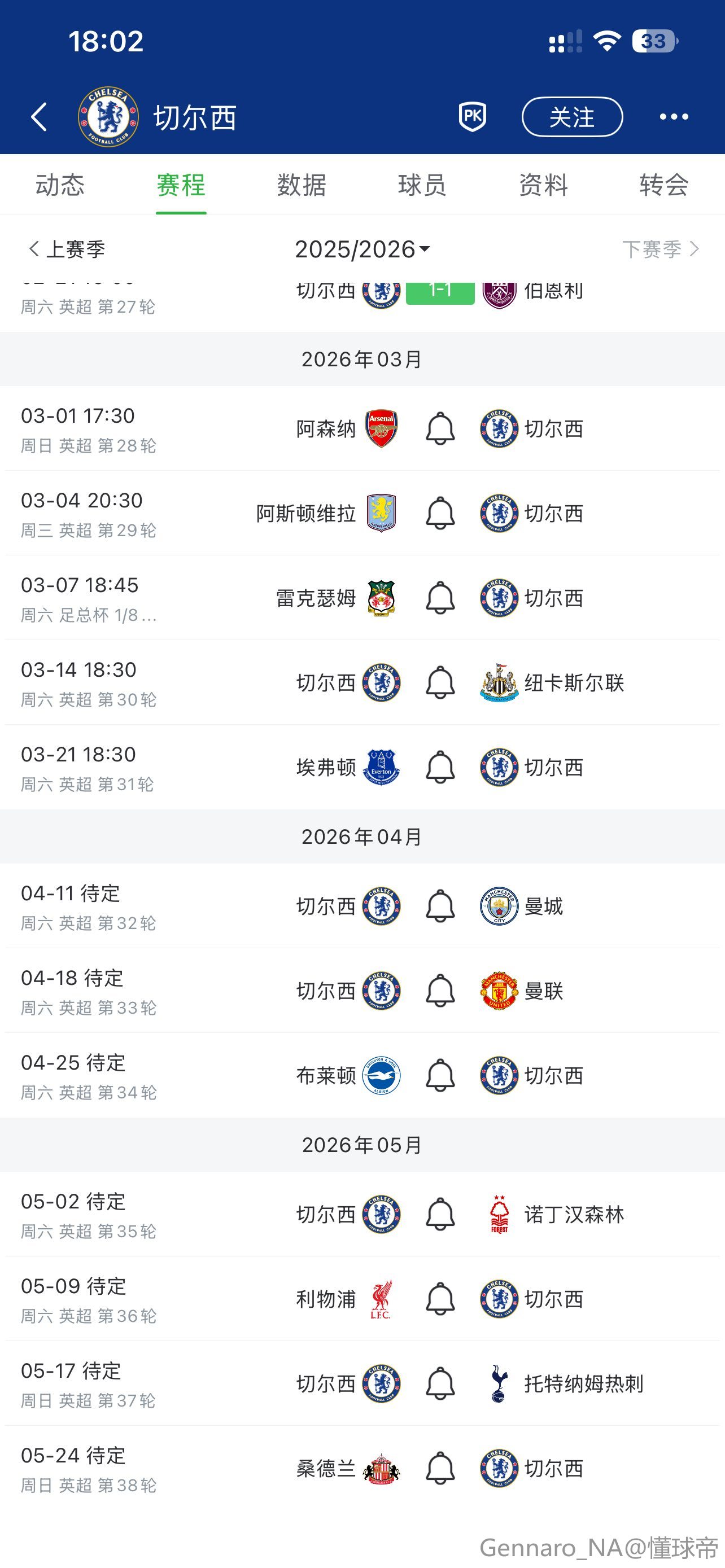
Task: Toggle reminder bell for Sunderland match
Action: click(x=440, y=1468)
